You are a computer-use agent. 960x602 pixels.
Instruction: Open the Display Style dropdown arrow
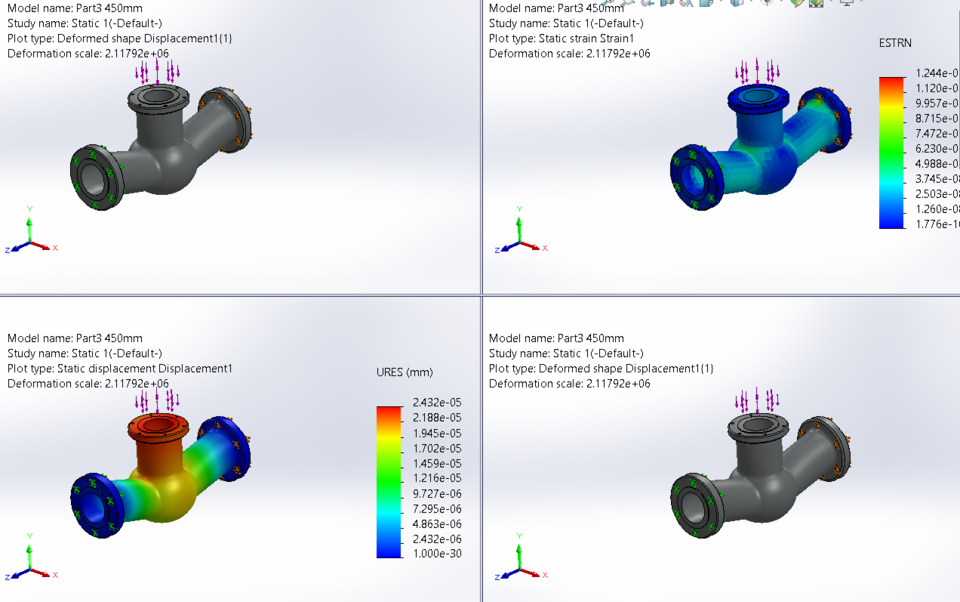tap(751, 5)
